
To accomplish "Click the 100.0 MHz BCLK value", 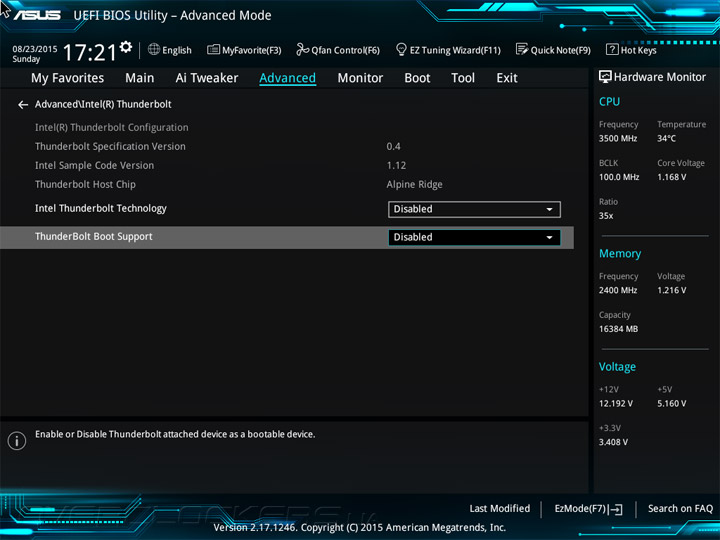I will point(619,177).
